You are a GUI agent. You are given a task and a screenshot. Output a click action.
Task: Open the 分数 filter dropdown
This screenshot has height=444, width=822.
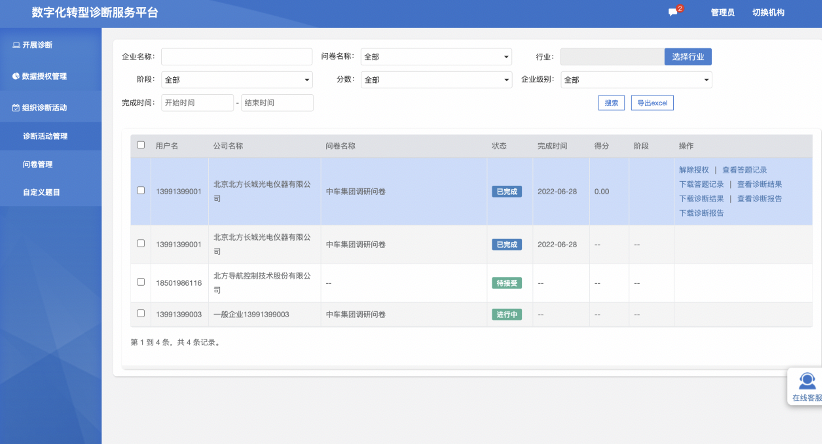tap(436, 80)
